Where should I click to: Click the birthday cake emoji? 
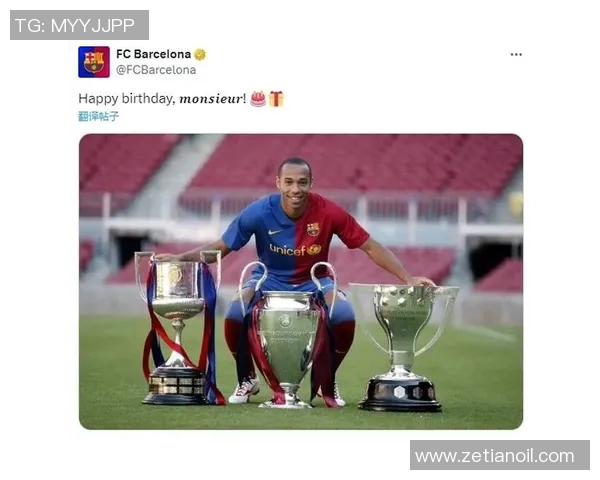[258, 99]
